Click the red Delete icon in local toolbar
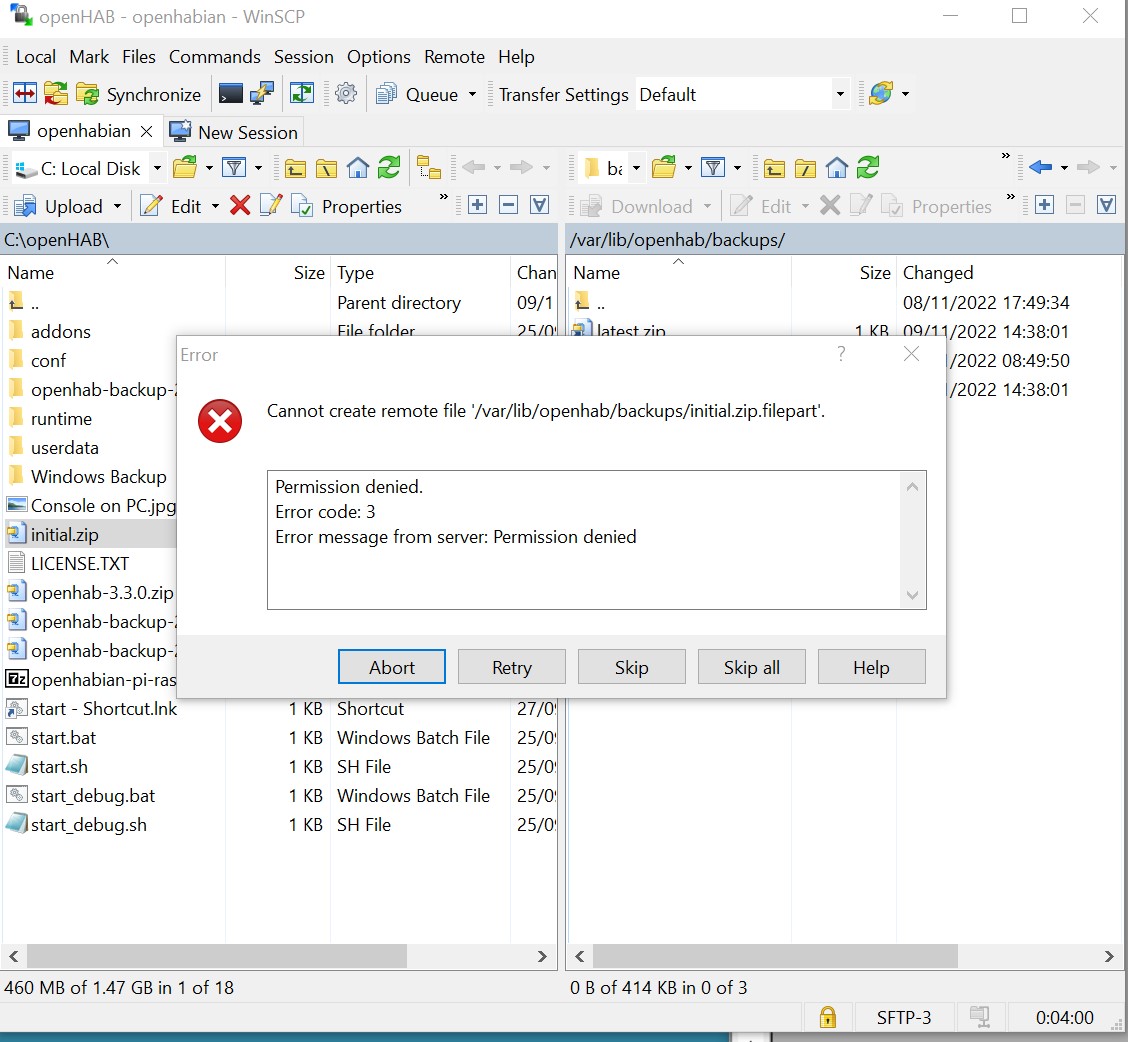 (x=240, y=206)
